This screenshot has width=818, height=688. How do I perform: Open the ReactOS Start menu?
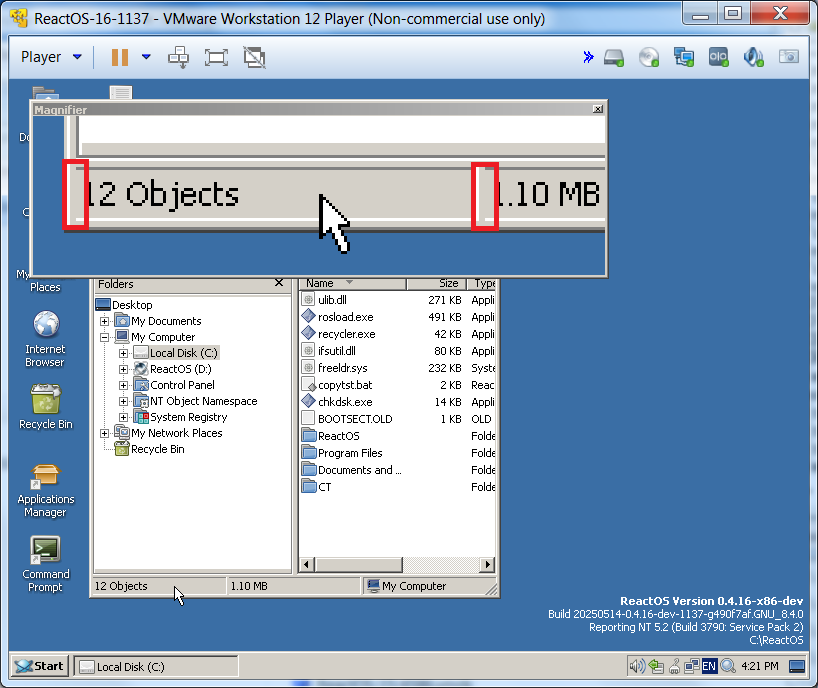click(40, 666)
